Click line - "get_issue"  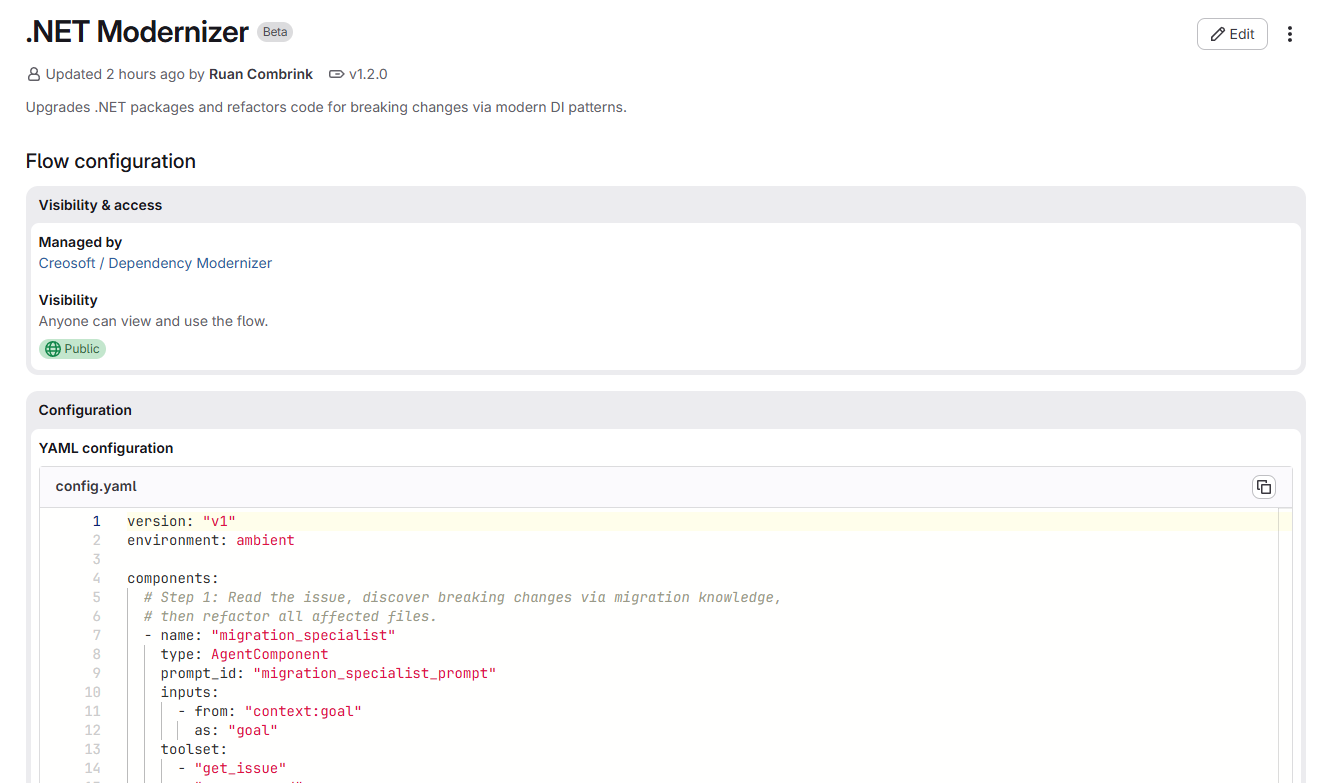(x=232, y=768)
